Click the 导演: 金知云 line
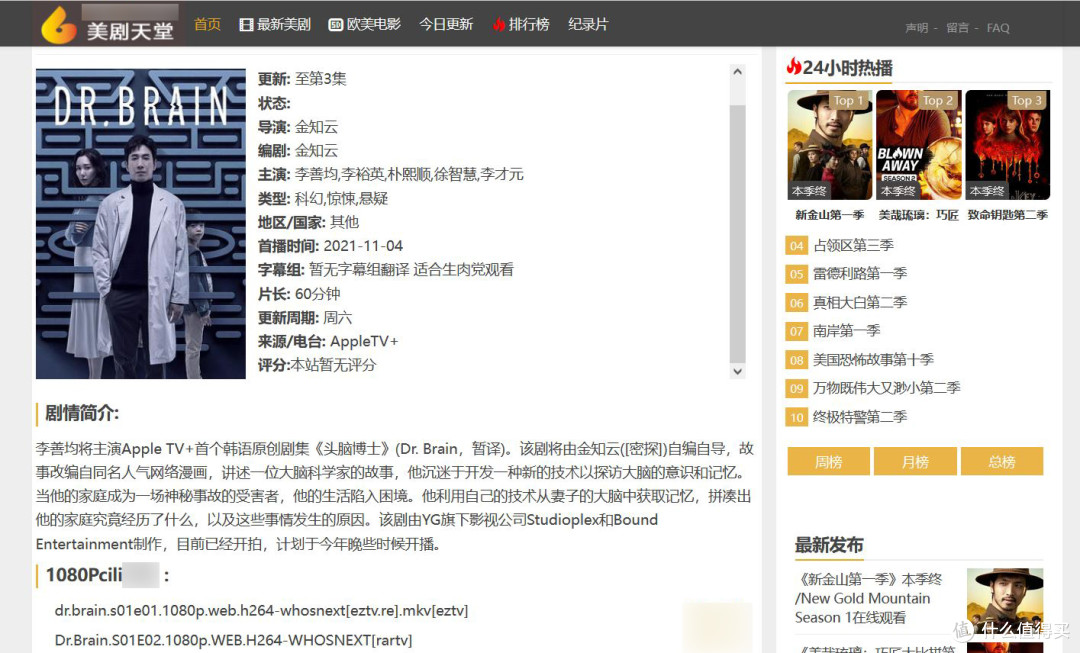 (x=298, y=127)
